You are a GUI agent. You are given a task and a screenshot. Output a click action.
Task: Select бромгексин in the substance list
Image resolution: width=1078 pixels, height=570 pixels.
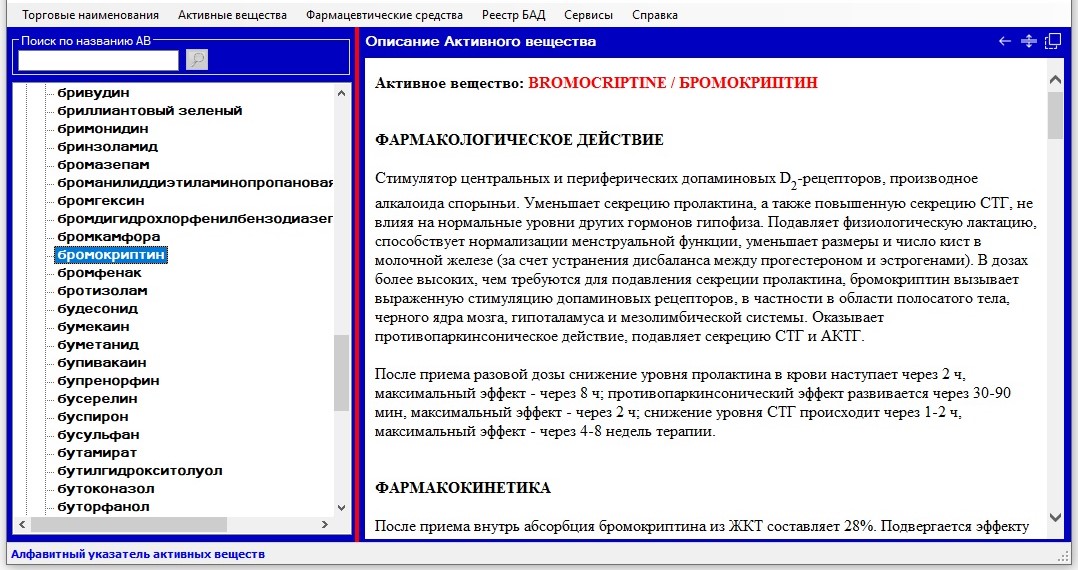101,201
